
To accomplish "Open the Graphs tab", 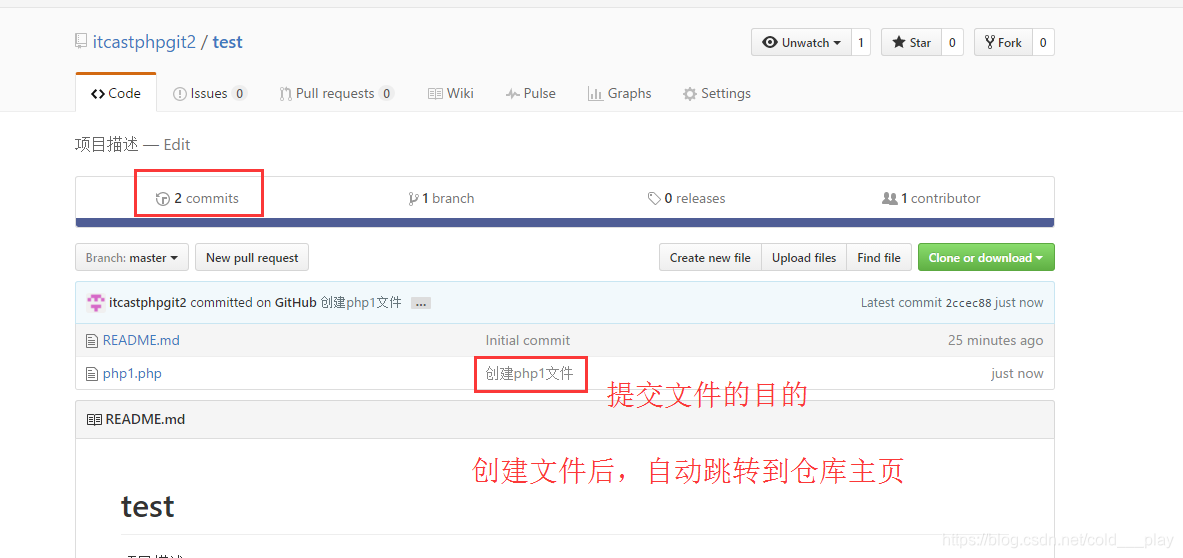I will pyautogui.click(x=619, y=94).
